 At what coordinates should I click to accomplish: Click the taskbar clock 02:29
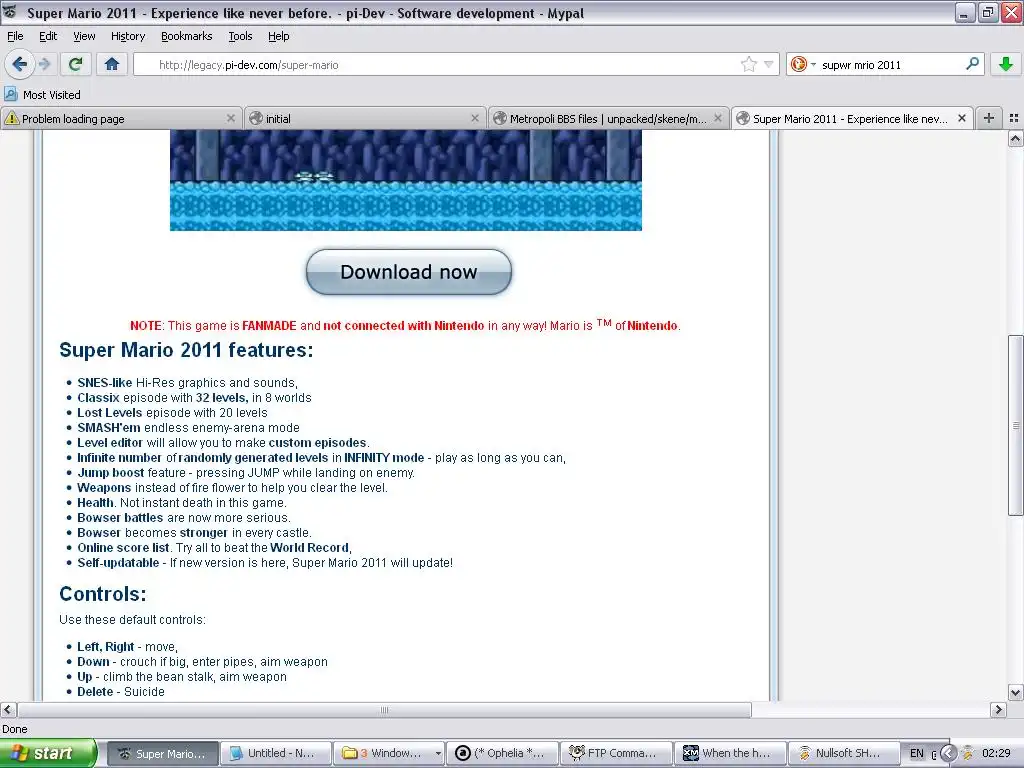pos(996,753)
